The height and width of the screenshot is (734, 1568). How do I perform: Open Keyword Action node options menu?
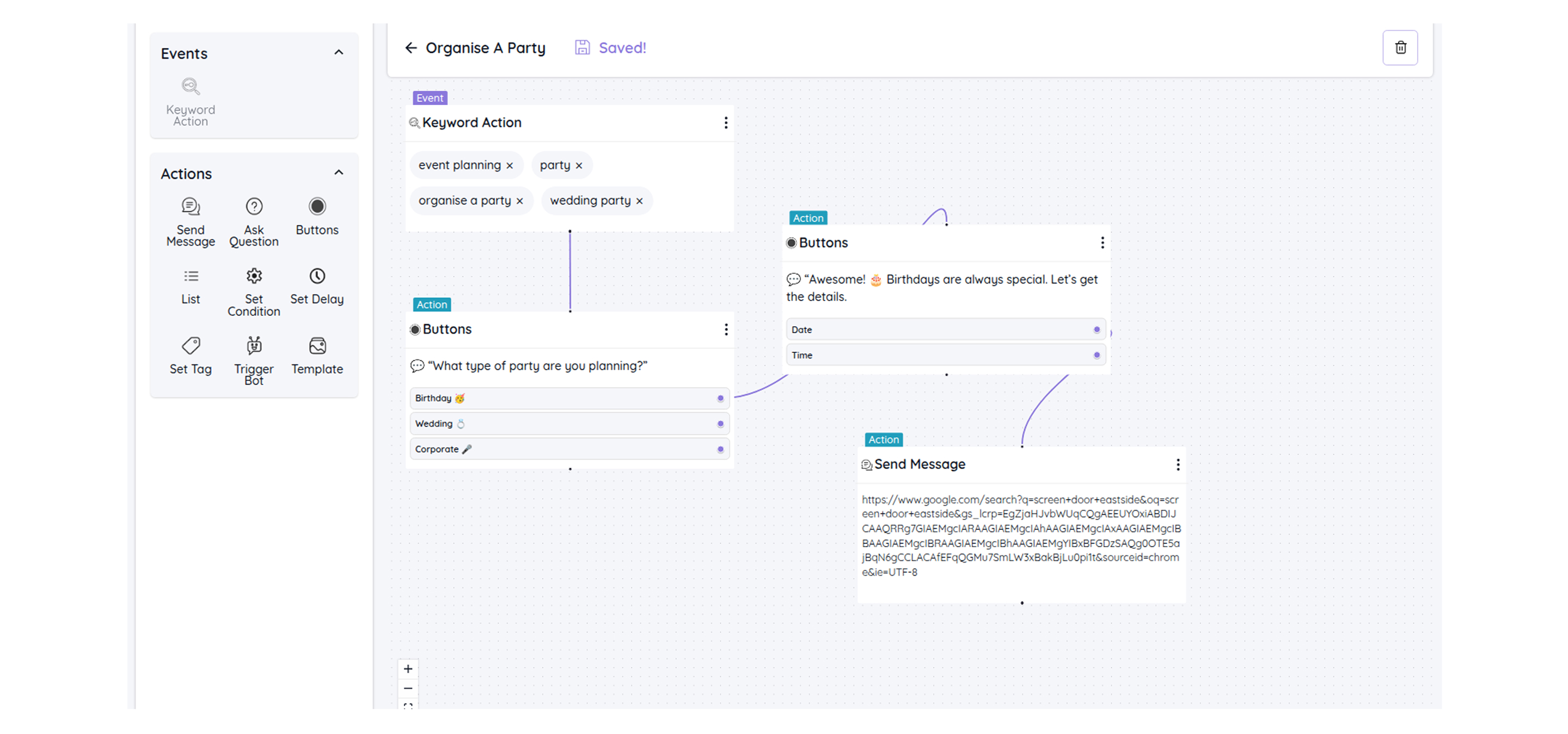pos(726,123)
